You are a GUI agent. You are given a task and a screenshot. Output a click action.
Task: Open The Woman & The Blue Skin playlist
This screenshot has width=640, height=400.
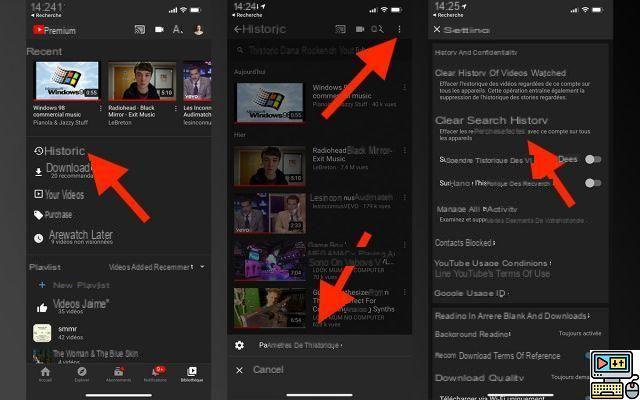86,355
